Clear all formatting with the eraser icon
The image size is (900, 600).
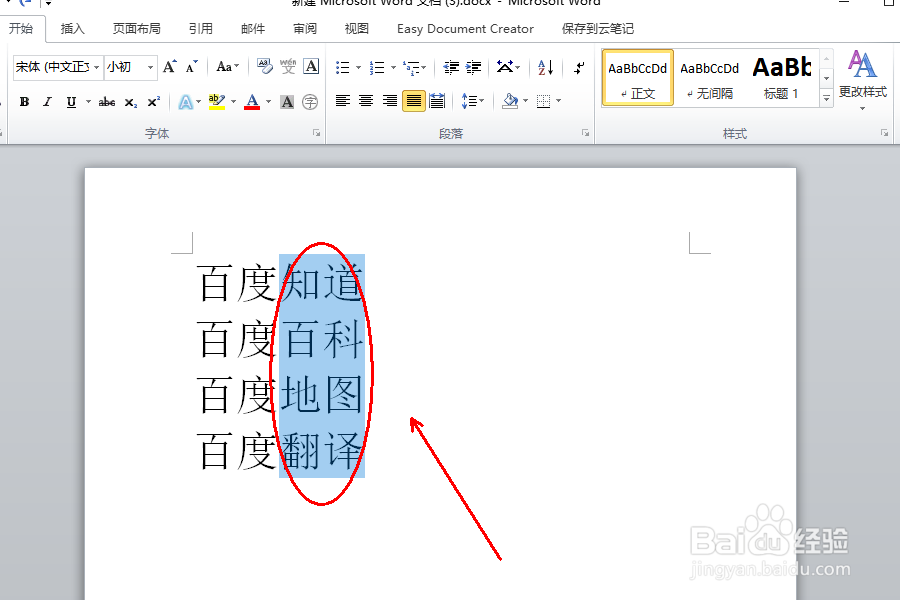tap(265, 66)
